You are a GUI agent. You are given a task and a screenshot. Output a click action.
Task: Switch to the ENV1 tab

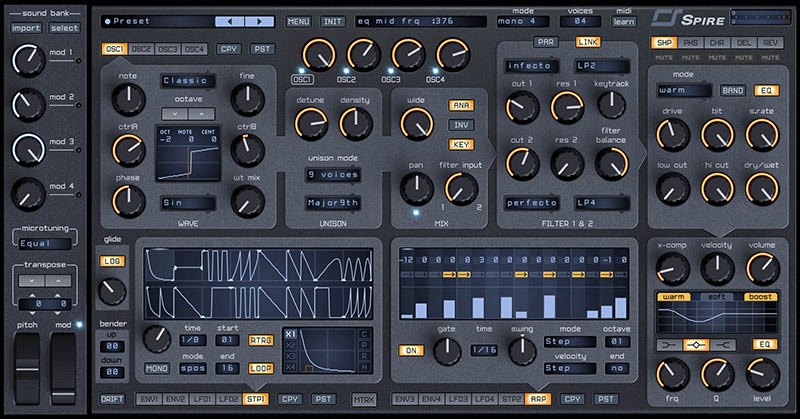[x=148, y=399]
